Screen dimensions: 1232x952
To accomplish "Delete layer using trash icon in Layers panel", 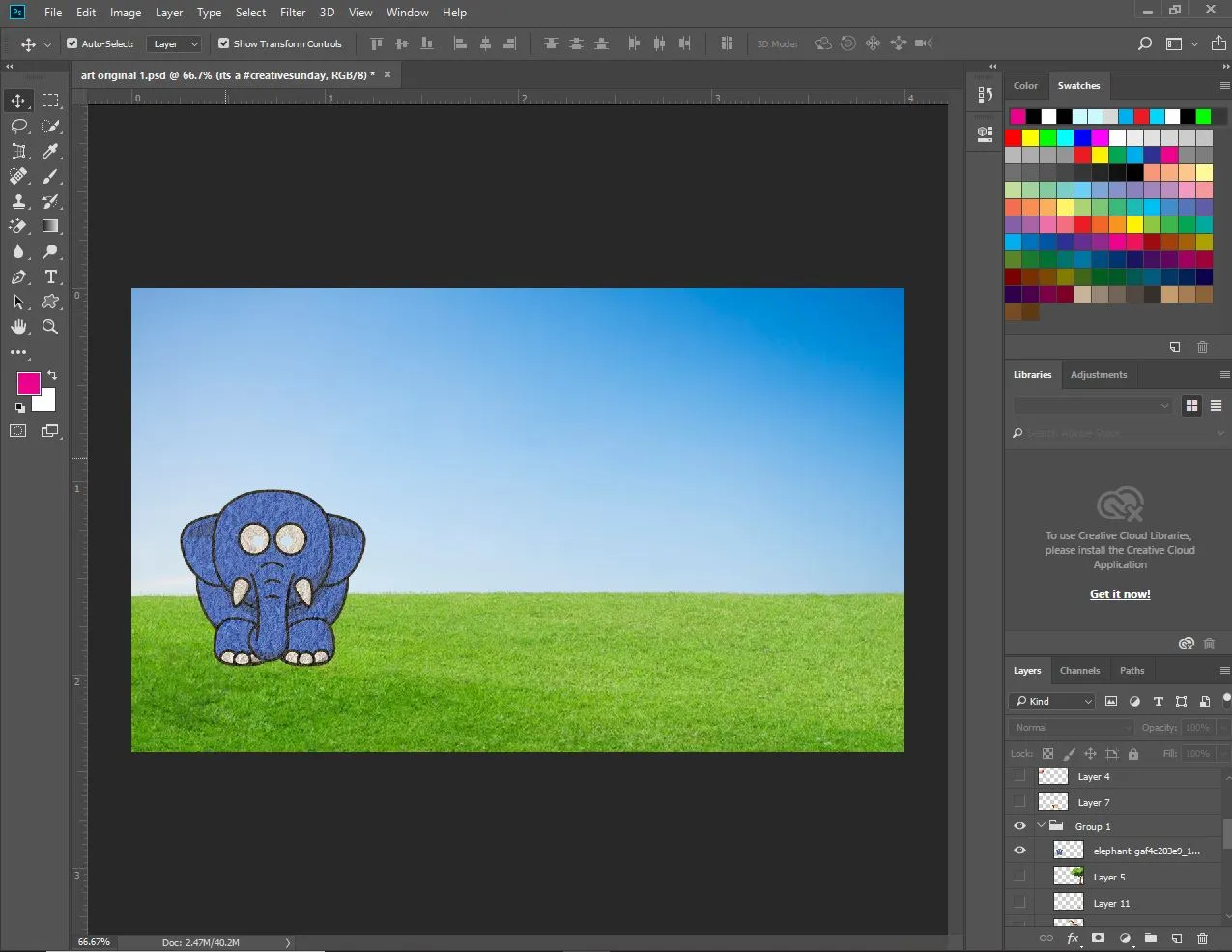I will [x=1202, y=938].
